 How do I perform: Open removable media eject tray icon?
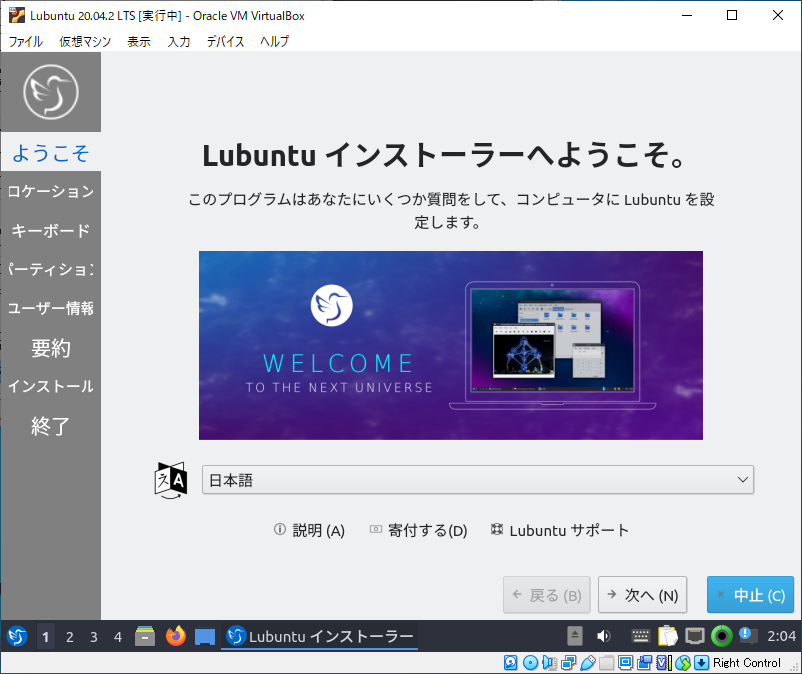point(574,636)
